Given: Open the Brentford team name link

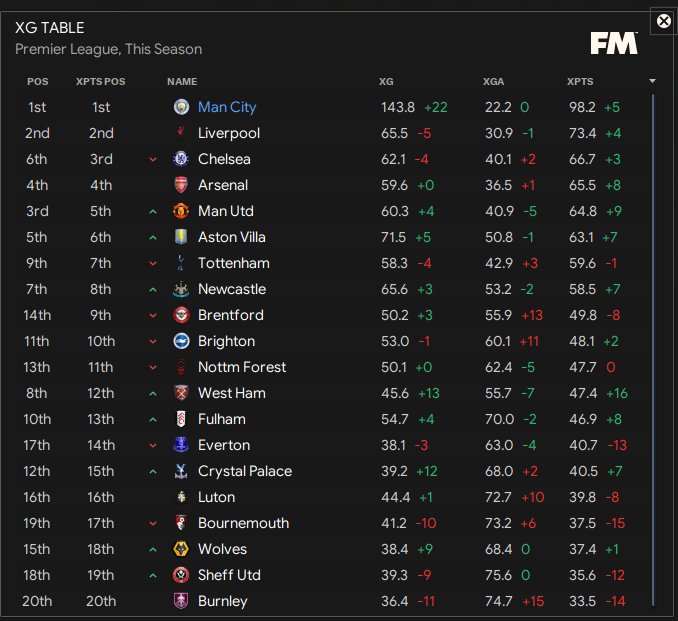Looking at the screenshot, I should point(231,315).
